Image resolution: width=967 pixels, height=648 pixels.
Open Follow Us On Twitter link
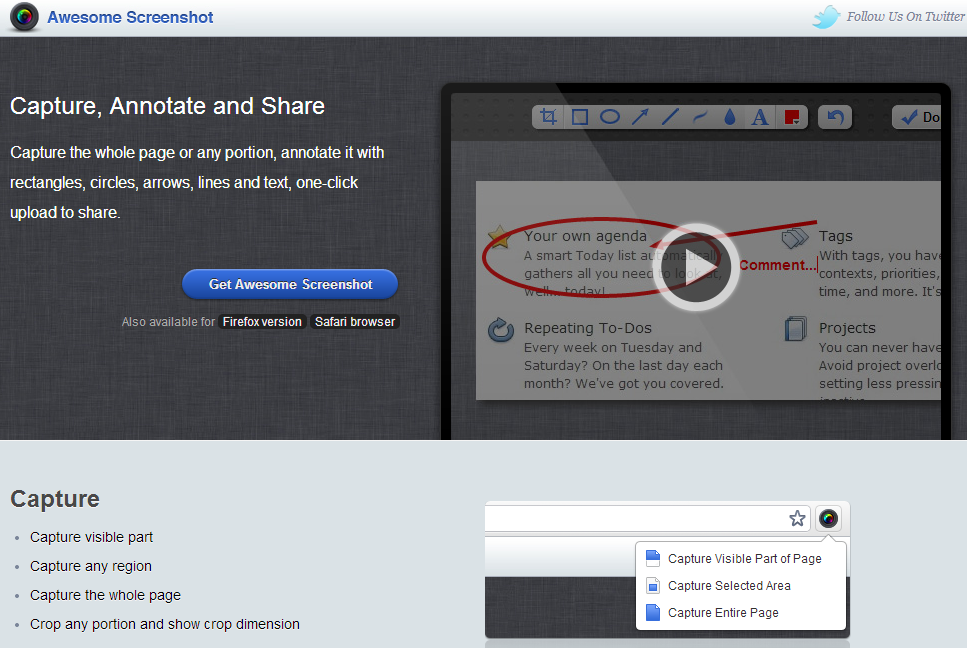point(905,17)
